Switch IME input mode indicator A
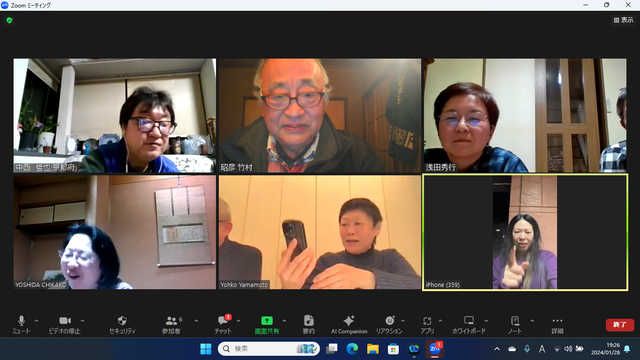The image size is (640, 360). click(542, 349)
